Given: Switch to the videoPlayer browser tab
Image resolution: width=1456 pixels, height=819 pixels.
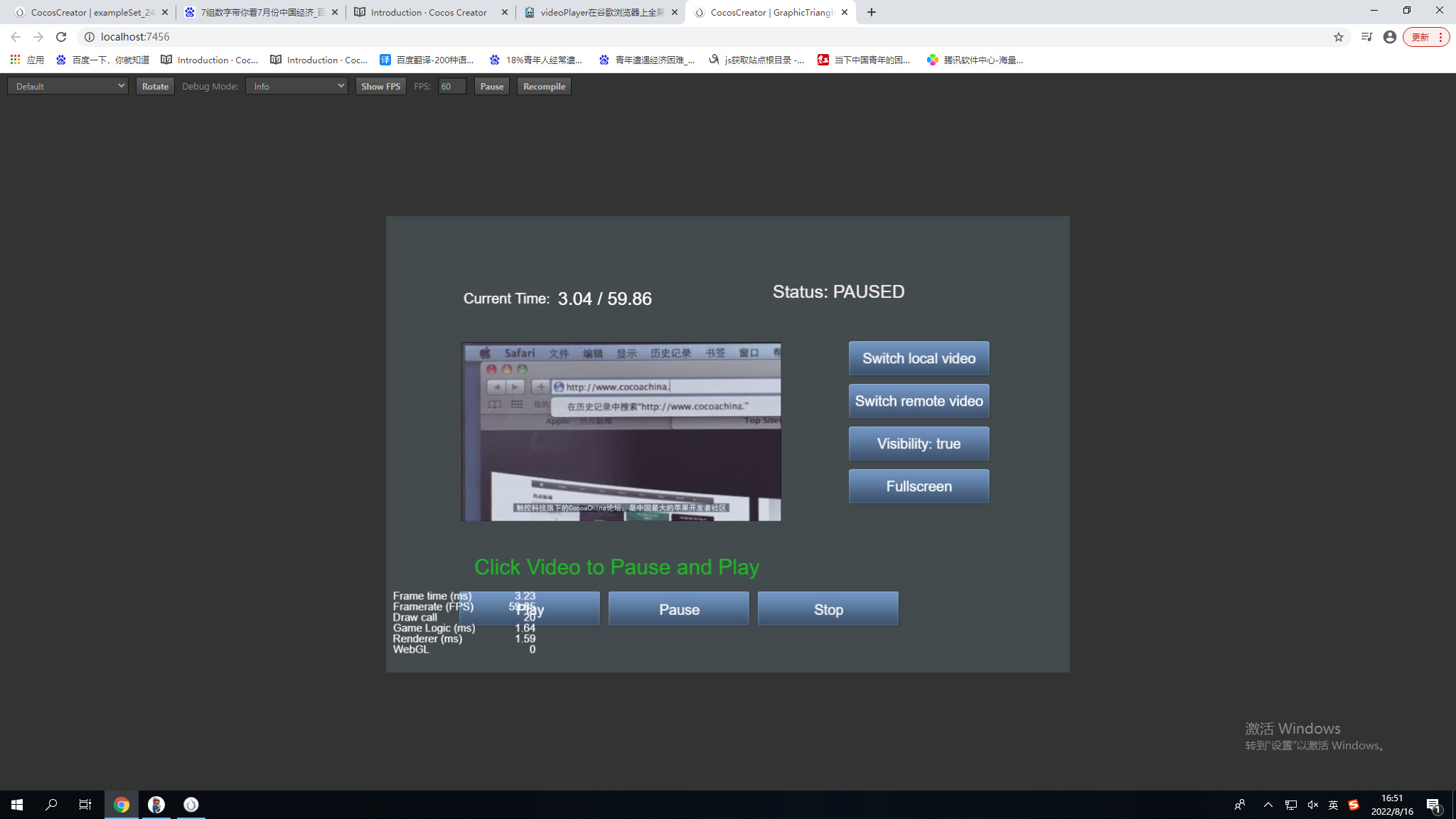Looking at the screenshot, I should pyautogui.click(x=601, y=12).
